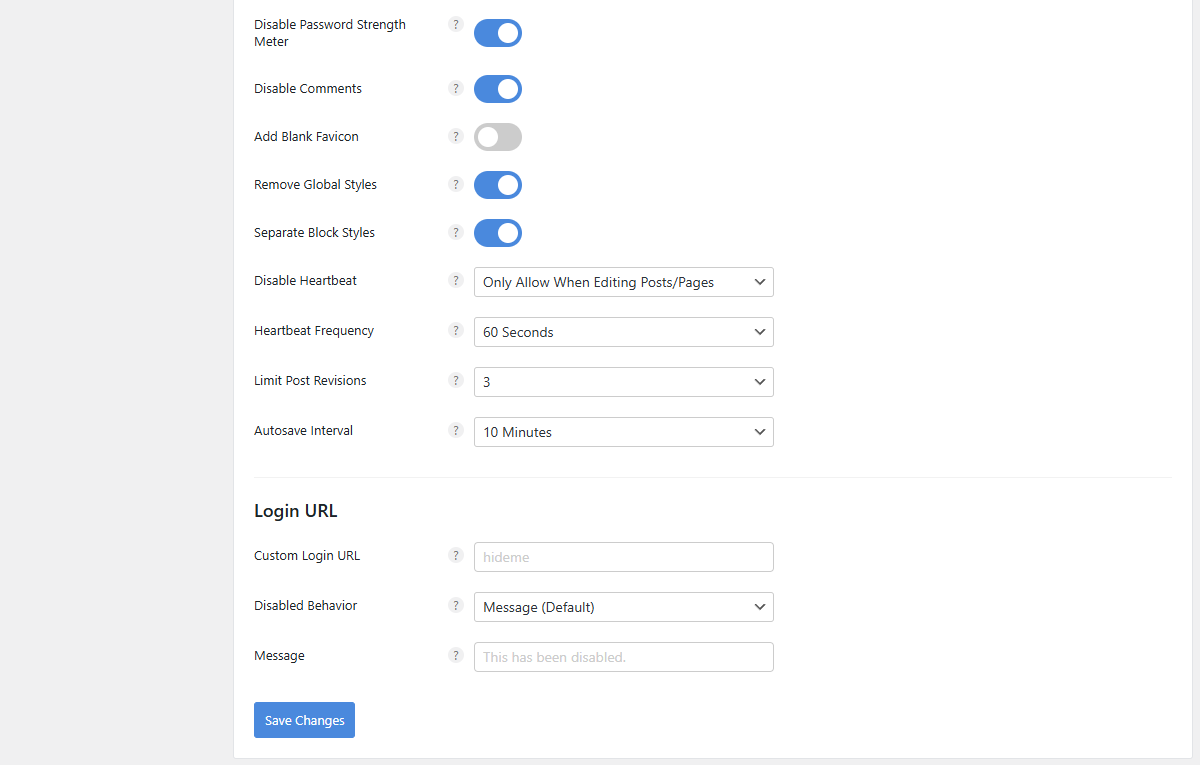Image resolution: width=1200 pixels, height=765 pixels.
Task: Click the Save Changes button
Action: 304,720
